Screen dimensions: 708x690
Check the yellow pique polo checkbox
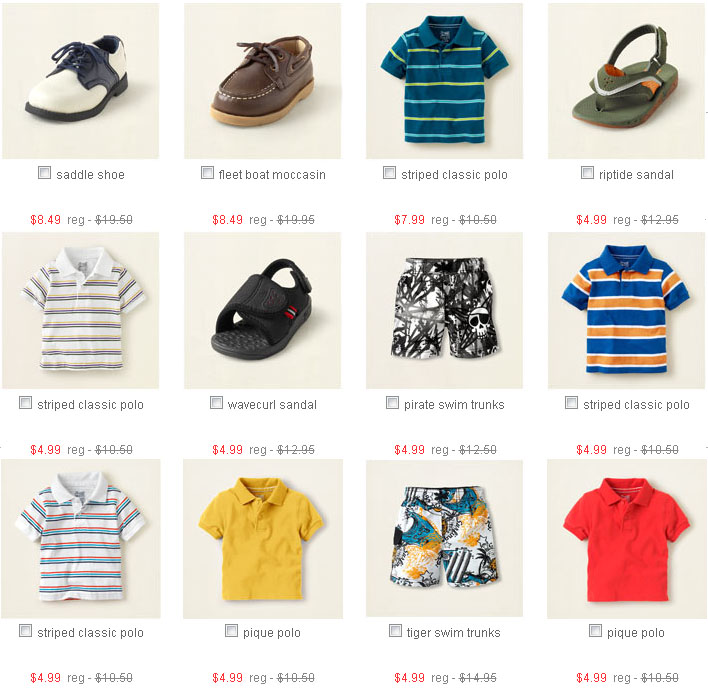231,630
